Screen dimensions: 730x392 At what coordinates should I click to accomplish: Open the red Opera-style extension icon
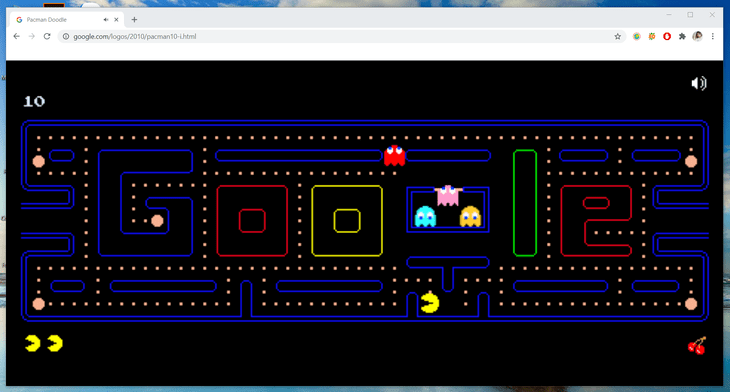tap(667, 36)
